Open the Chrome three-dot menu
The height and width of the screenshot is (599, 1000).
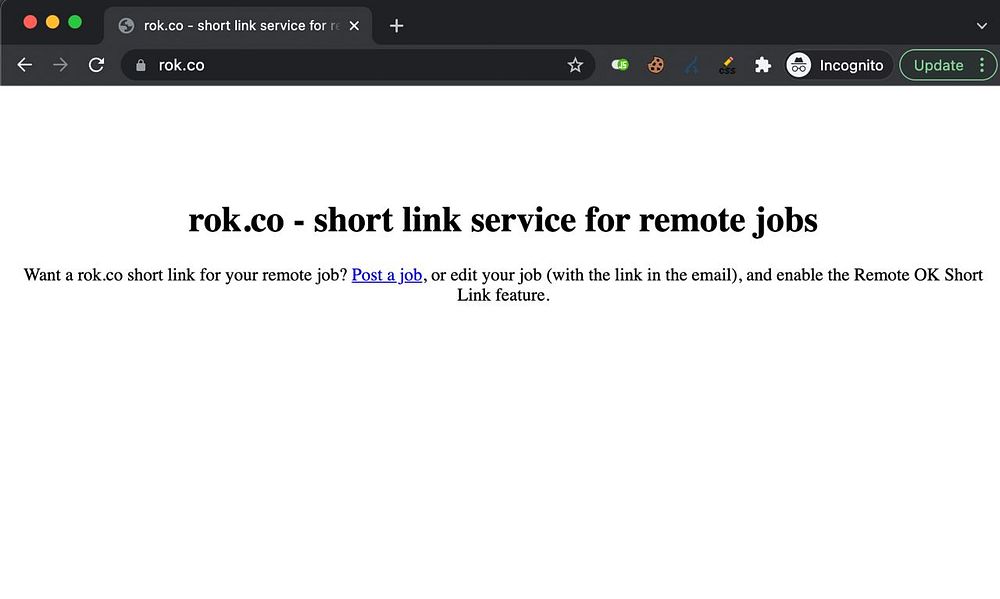(982, 65)
